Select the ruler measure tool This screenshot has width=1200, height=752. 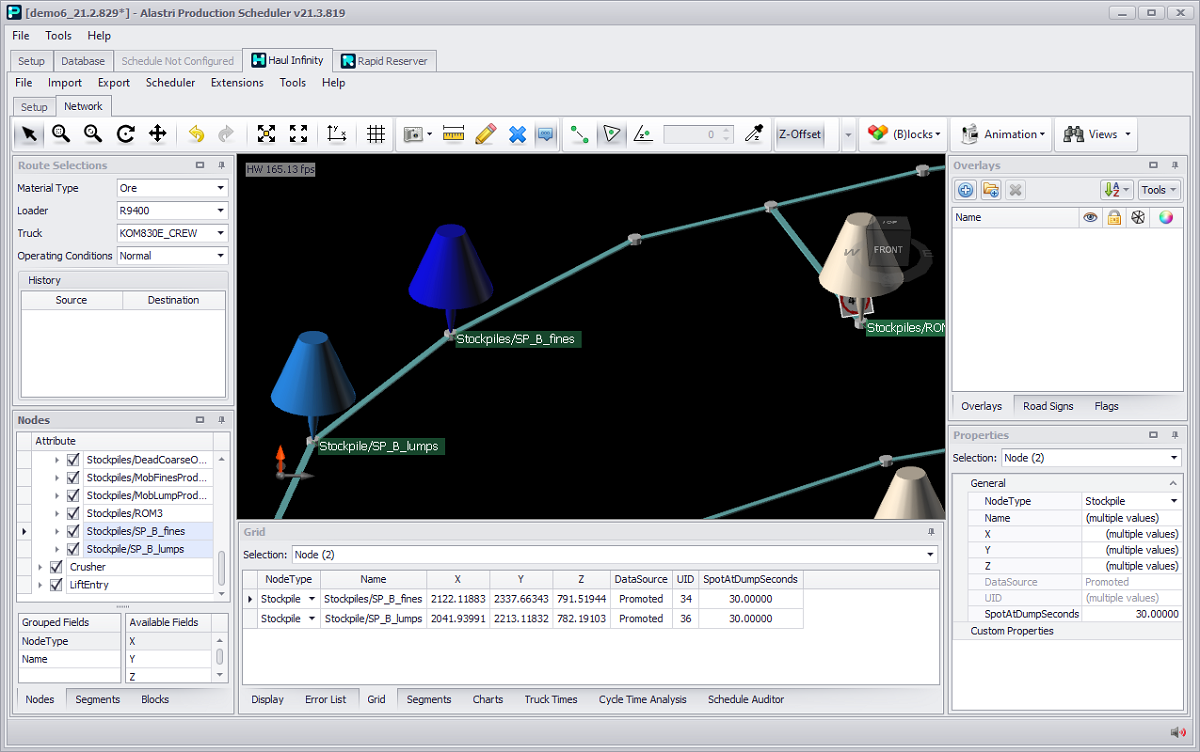(454, 134)
